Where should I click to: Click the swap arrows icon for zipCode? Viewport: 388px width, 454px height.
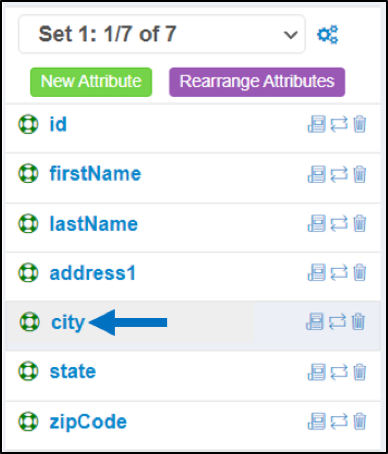pos(339,421)
